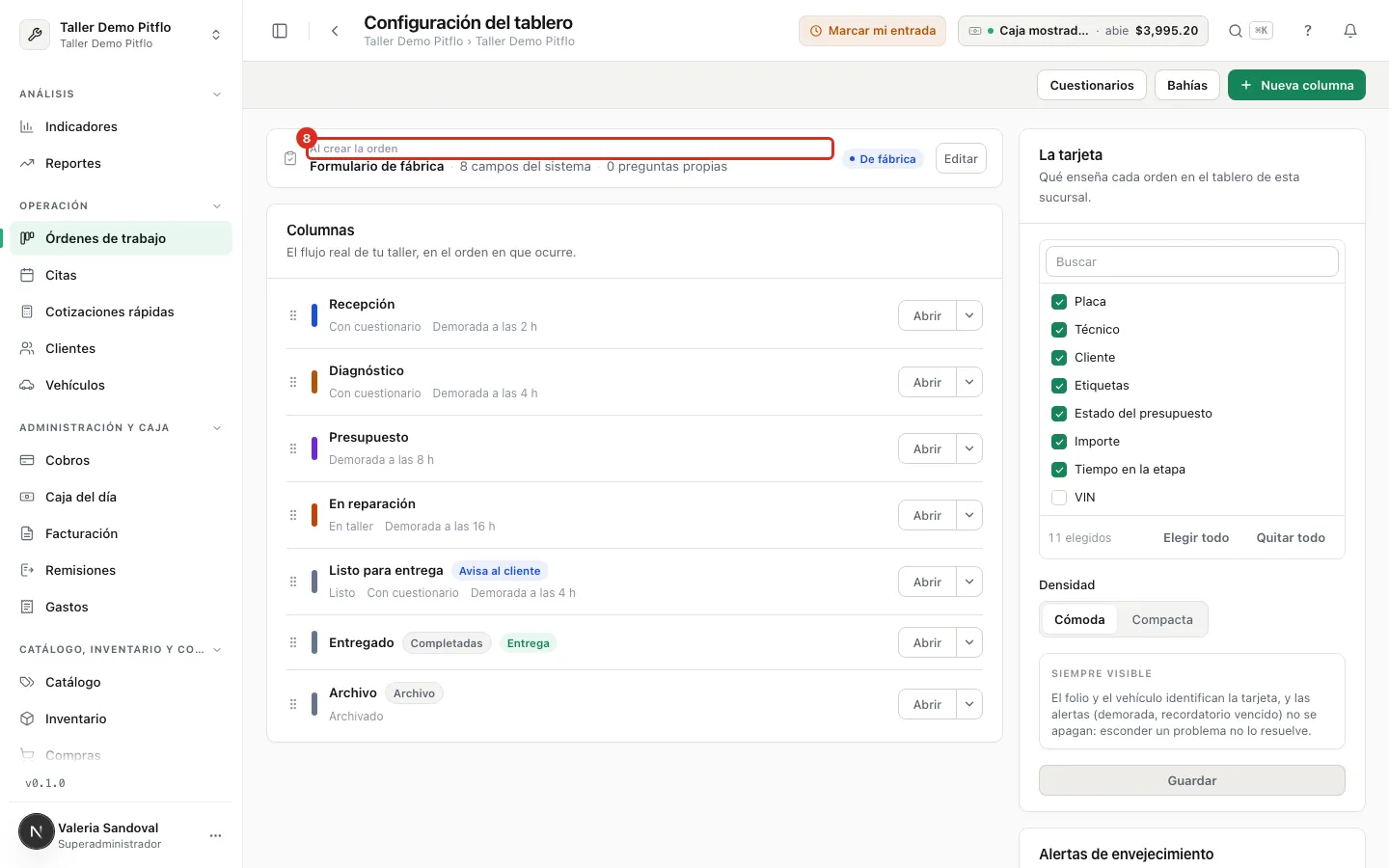Click drag handle of Entregado column

tap(293, 642)
